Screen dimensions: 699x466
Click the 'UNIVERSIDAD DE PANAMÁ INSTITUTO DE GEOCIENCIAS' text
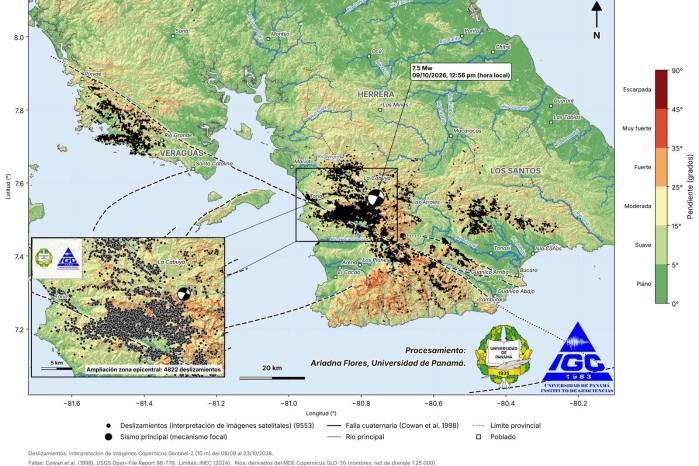click(578, 388)
